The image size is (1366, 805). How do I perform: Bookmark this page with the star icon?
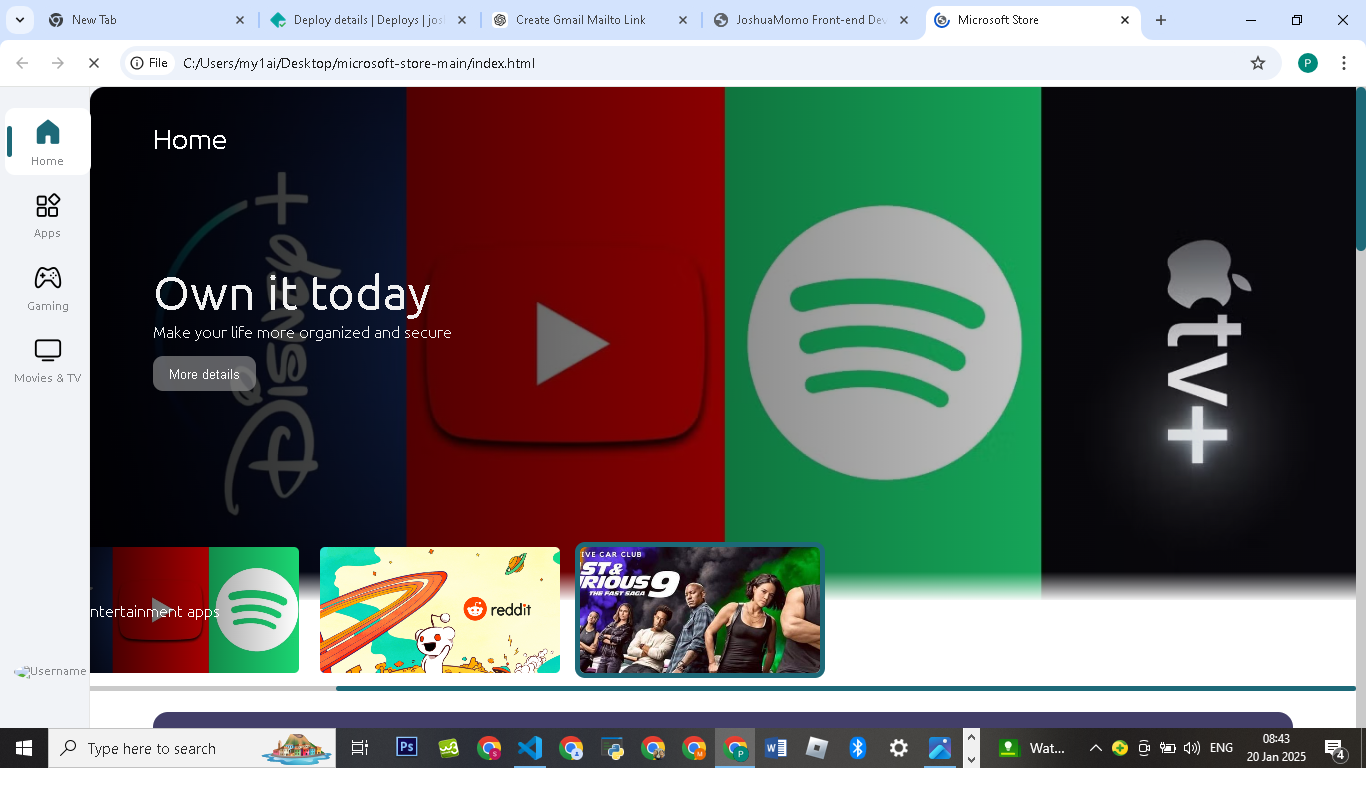tap(1258, 63)
